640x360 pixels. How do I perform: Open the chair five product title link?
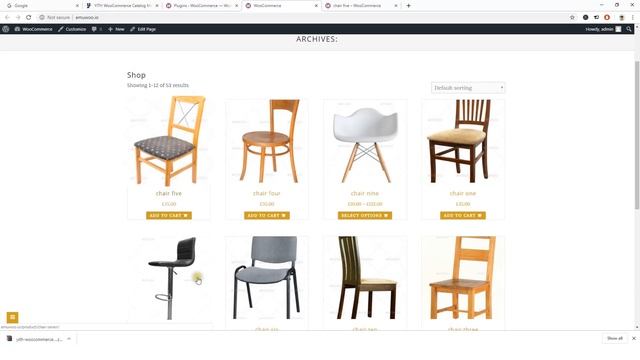point(169,193)
